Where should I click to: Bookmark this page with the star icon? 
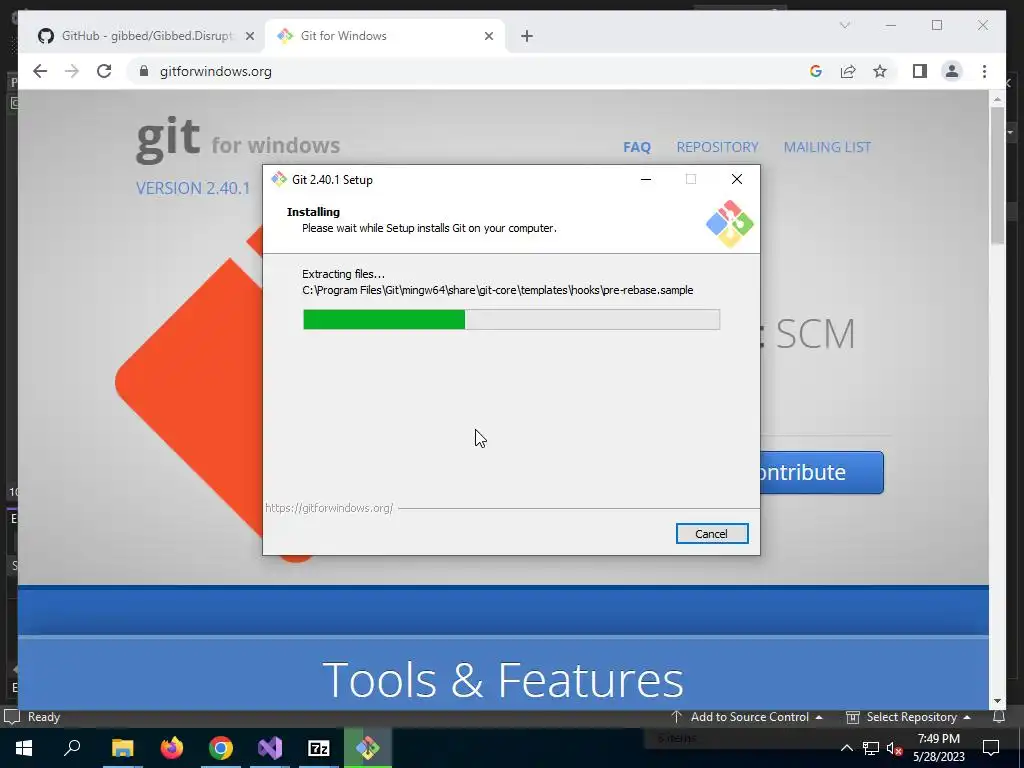point(880,71)
